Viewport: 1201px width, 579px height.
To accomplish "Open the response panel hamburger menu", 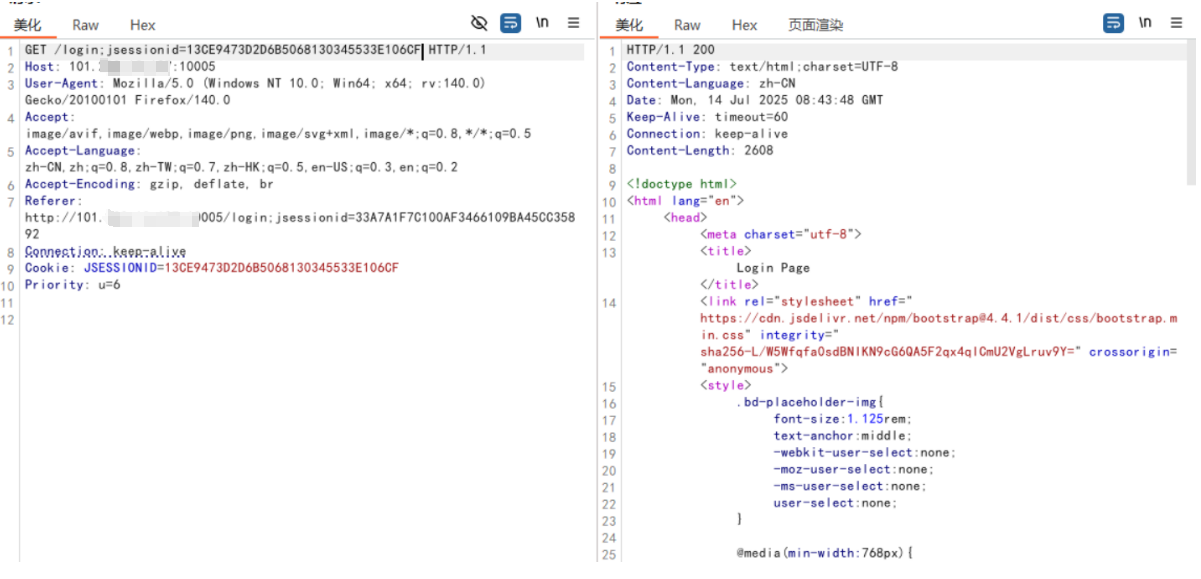I will click(1176, 23).
